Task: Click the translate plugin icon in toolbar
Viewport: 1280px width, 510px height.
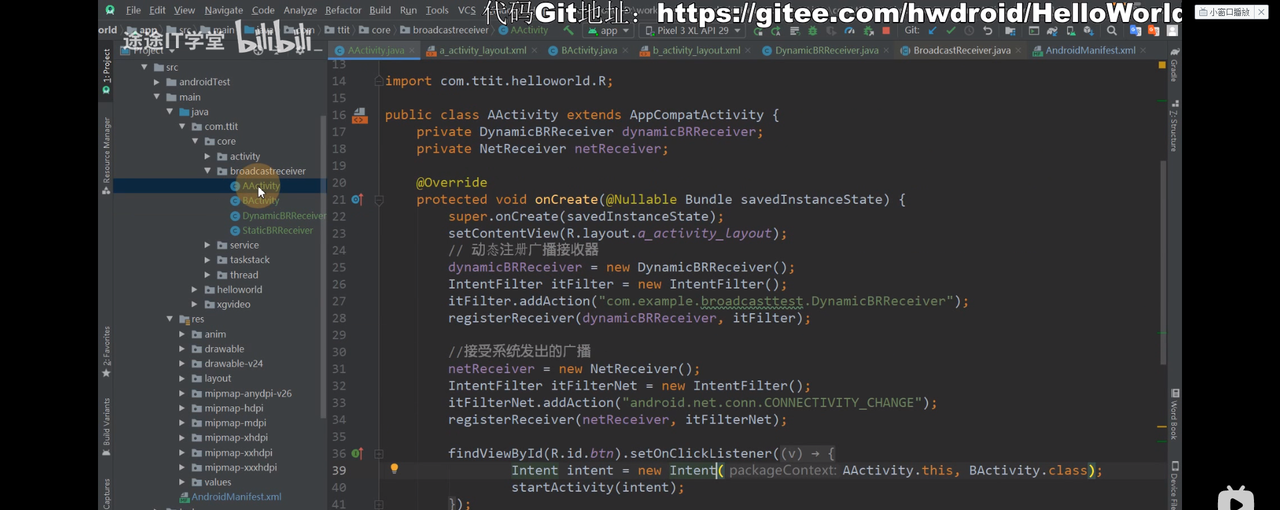Action: pos(1135,31)
